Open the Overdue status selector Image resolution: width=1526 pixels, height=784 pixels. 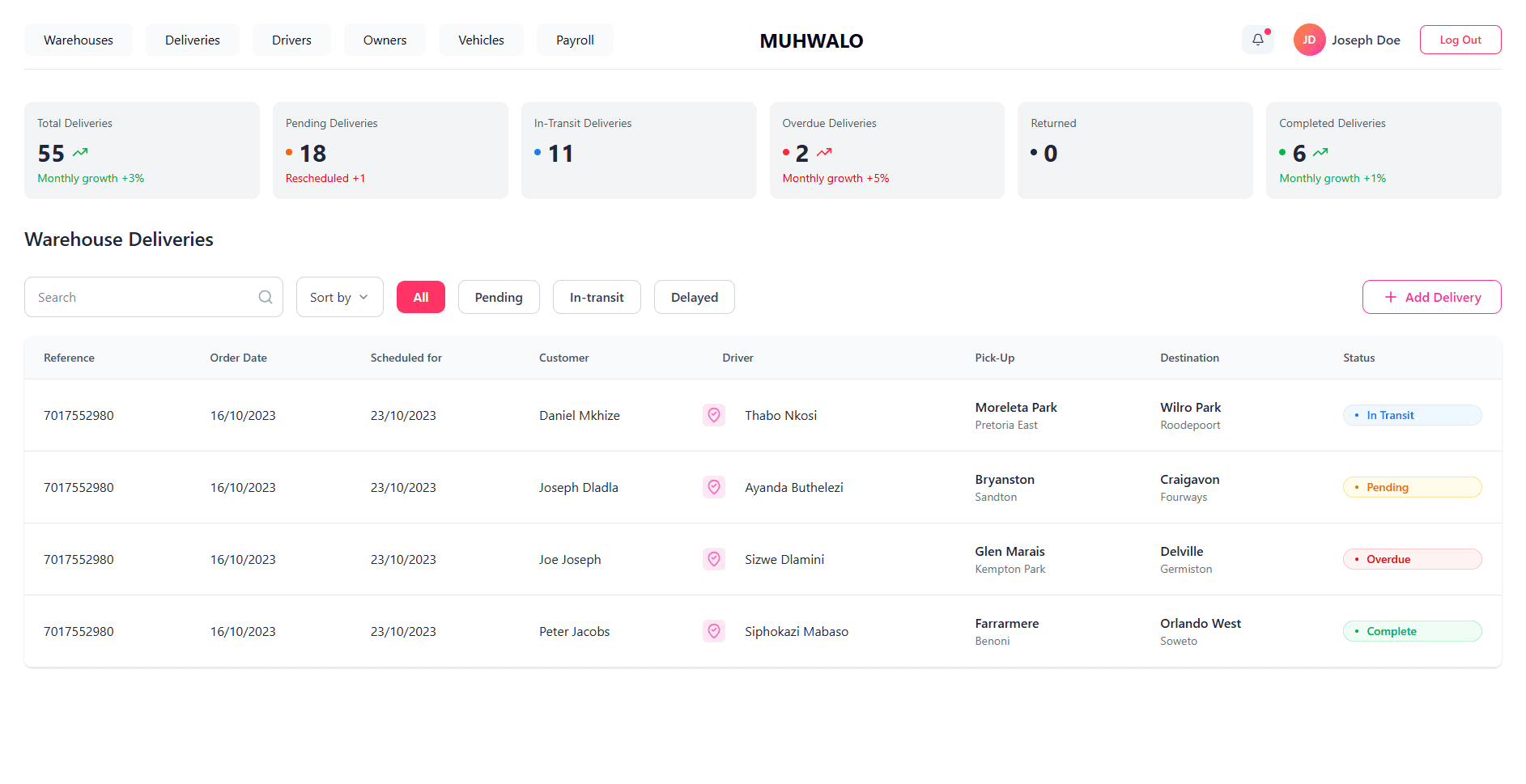[1411, 559]
